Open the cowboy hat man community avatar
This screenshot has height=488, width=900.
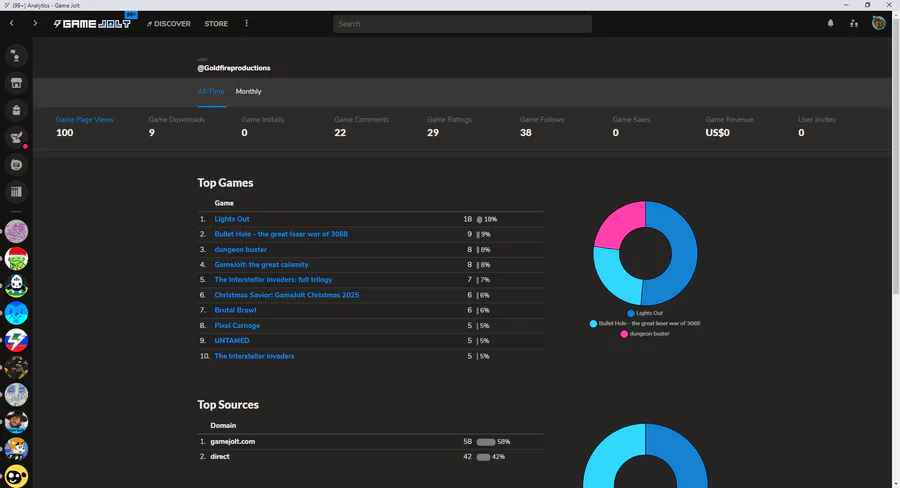point(16,422)
